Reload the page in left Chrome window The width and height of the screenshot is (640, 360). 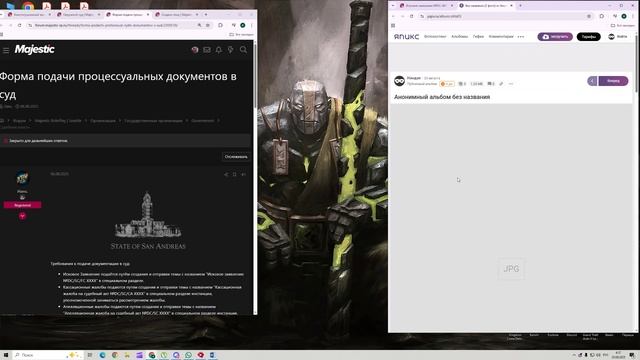click(20, 25)
